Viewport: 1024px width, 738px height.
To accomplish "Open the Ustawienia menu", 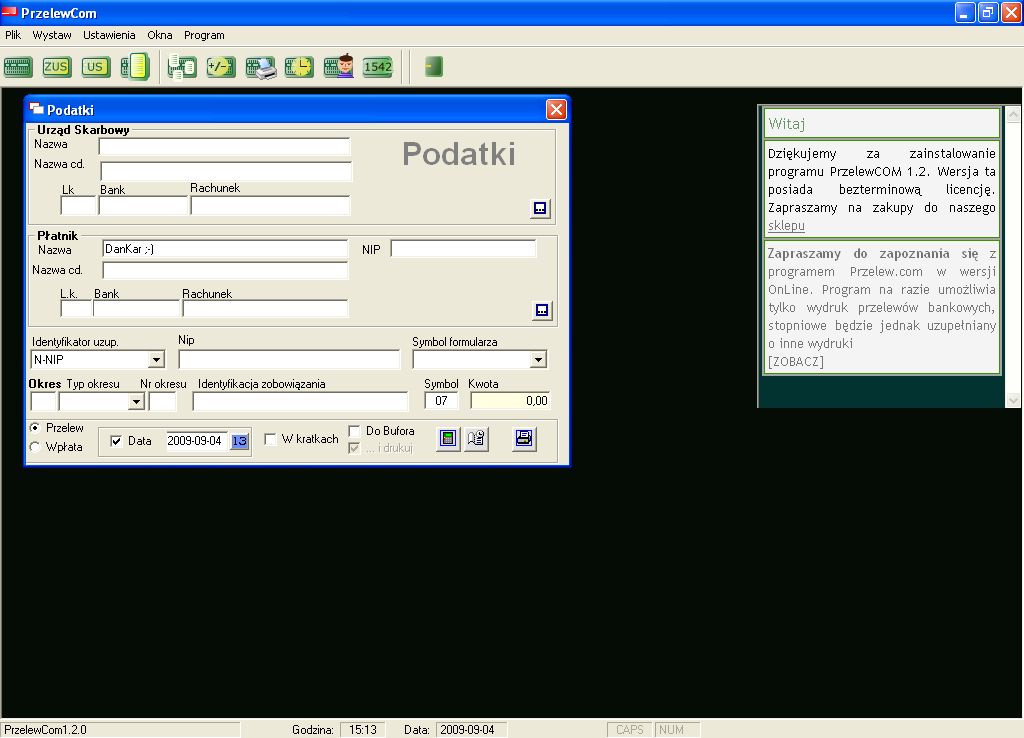I will (x=109, y=35).
